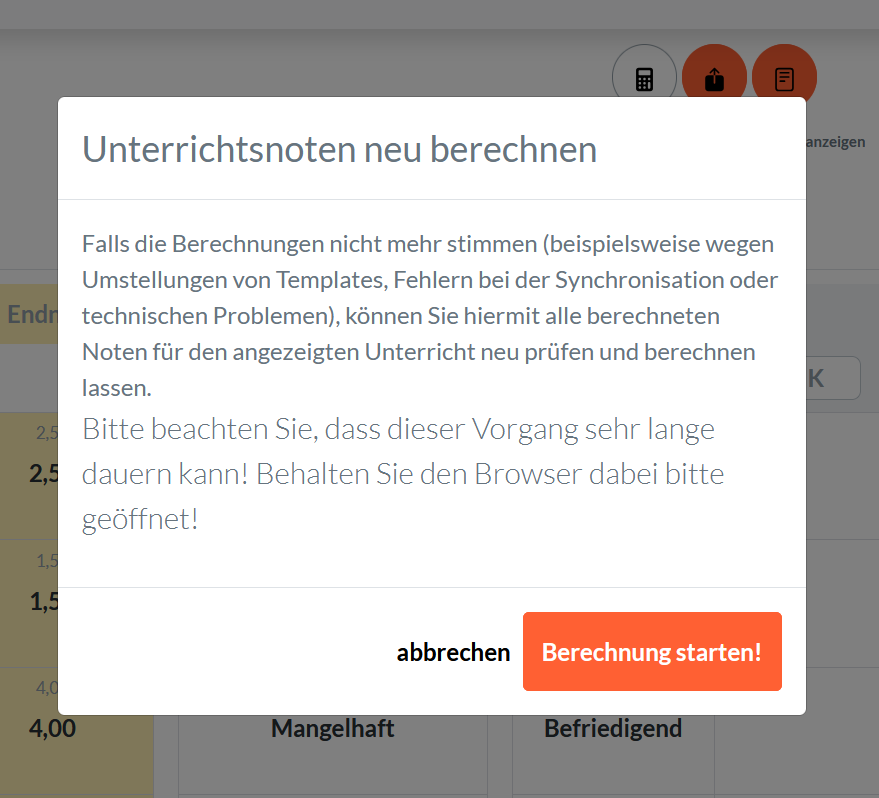Click the partially visible K button
Viewport: 879px width, 798px height.
(x=832, y=378)
